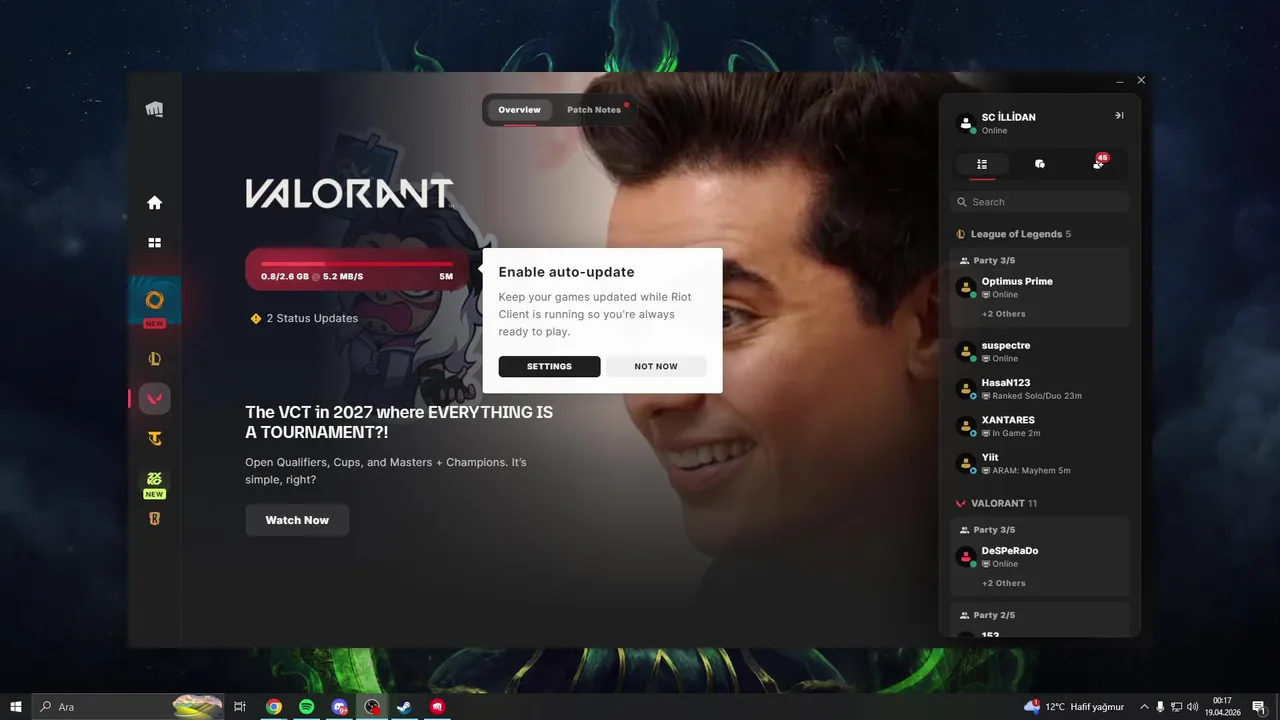Open Riot Client red taskbar icon
The width and height of the screenshot is (1280, 720).
[437, 706]
